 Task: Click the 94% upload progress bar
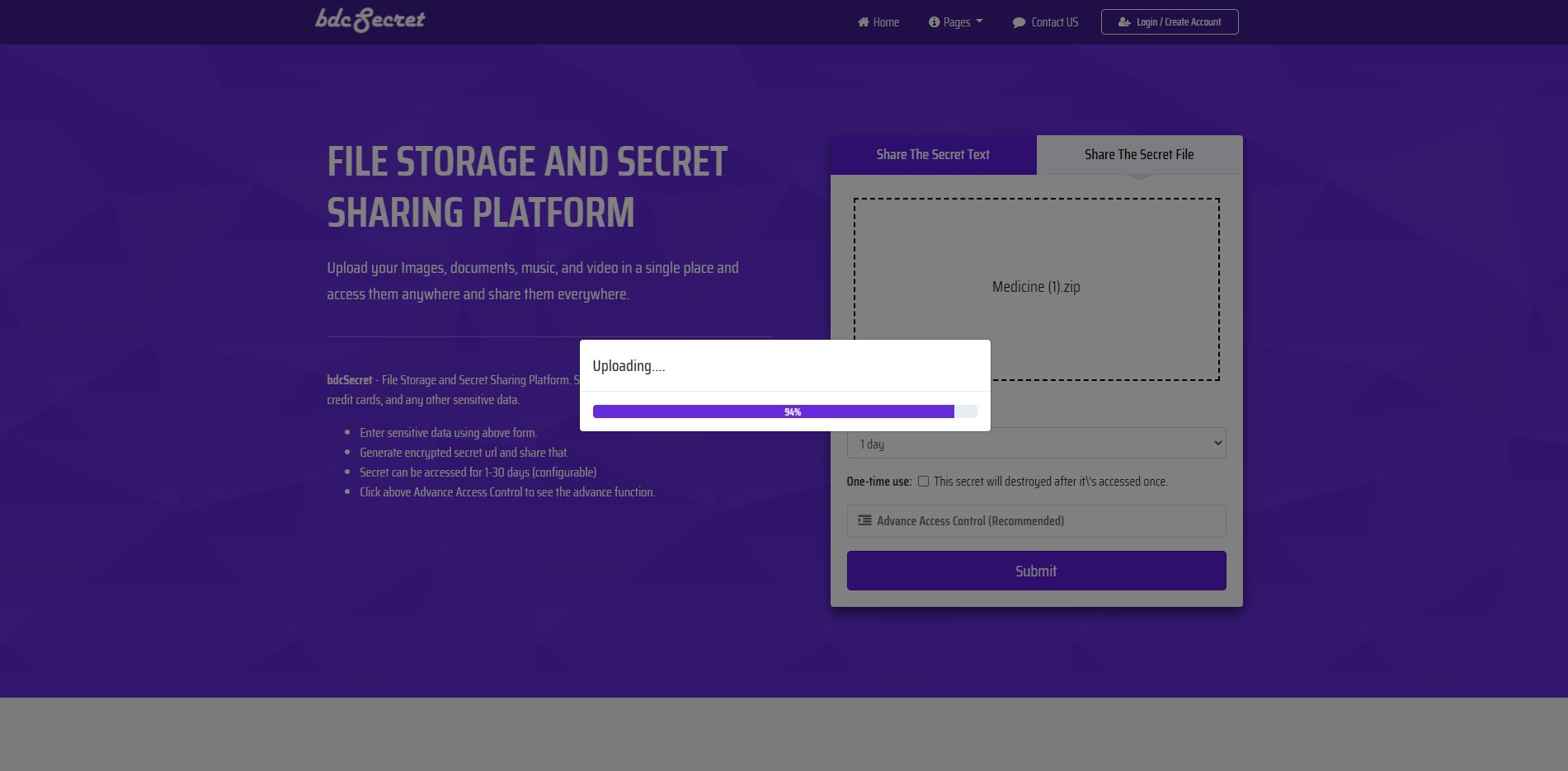pyautogui.click(x=784, y=411)
